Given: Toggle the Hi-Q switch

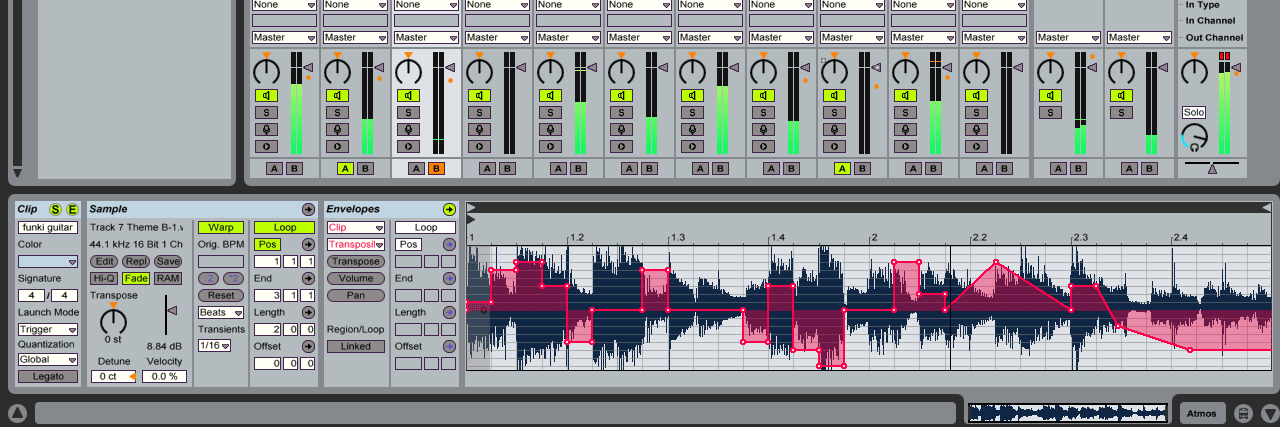Looking at the screenshot, I should 104,278.
